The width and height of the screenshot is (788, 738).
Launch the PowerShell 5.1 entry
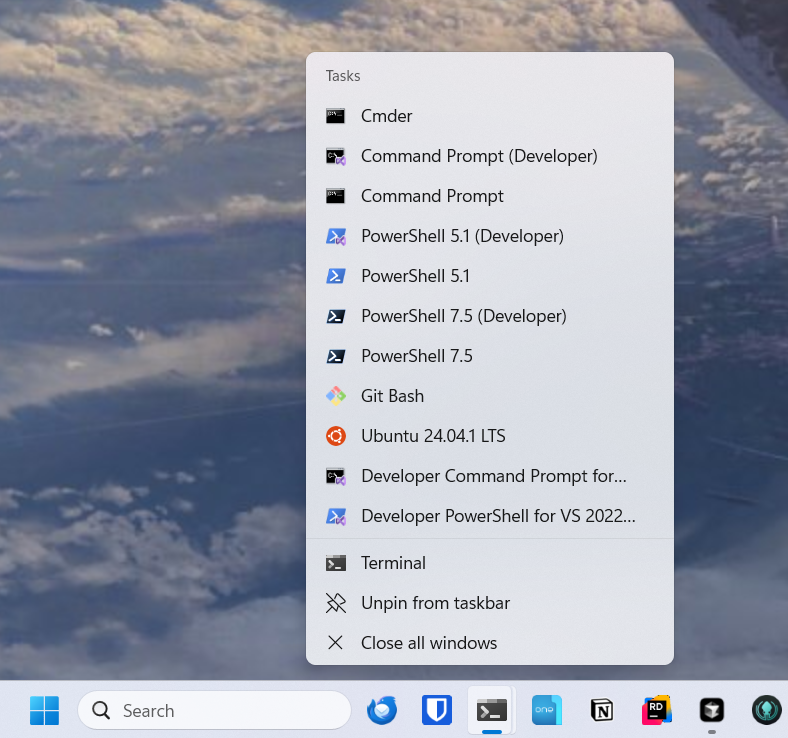click(489, 276)
